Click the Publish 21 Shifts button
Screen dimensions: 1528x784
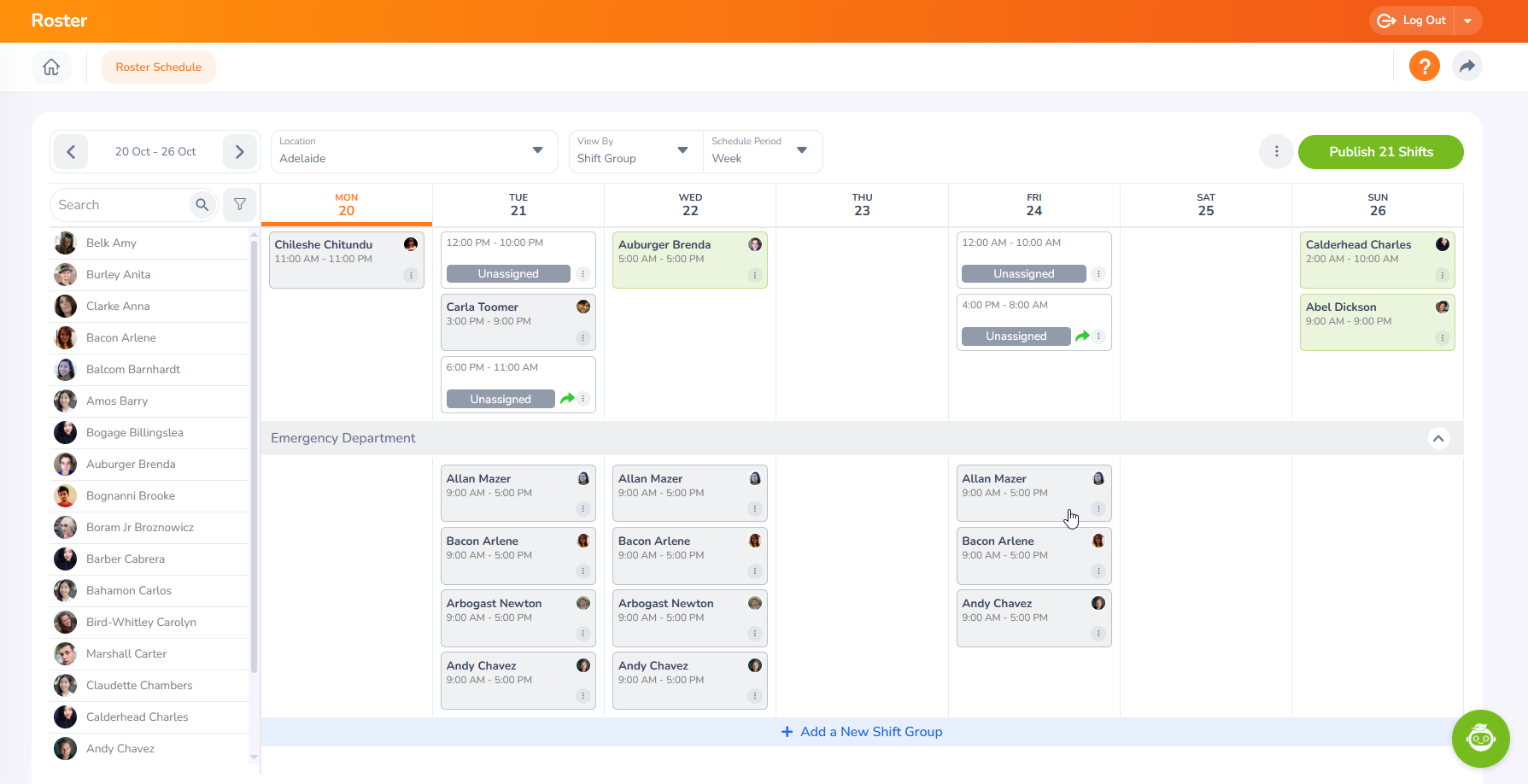[x=1380, y=152]
